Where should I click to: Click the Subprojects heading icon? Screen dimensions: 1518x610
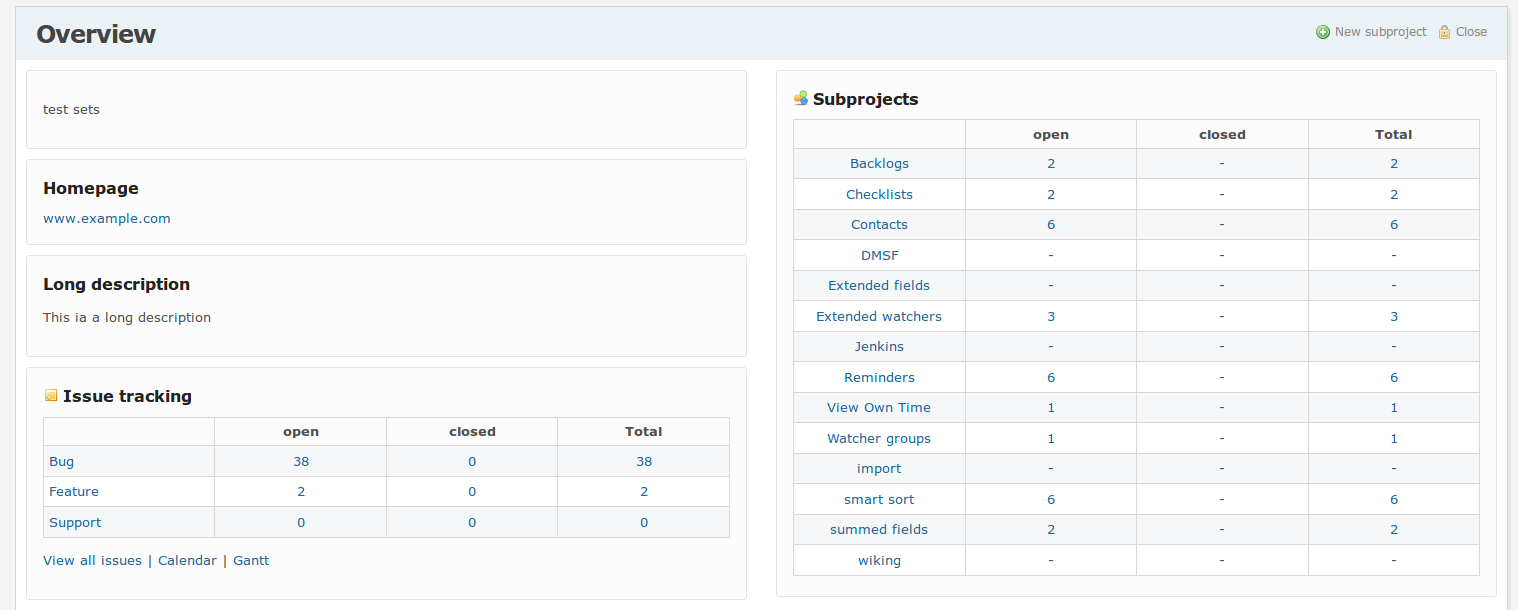[800, 98]
